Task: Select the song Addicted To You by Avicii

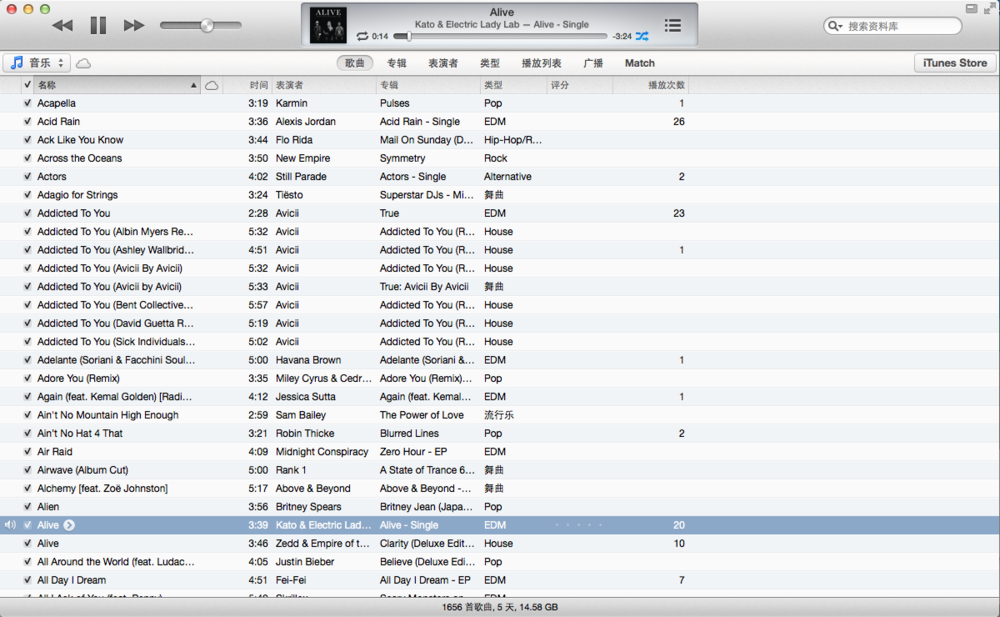Action: point(73,213)
